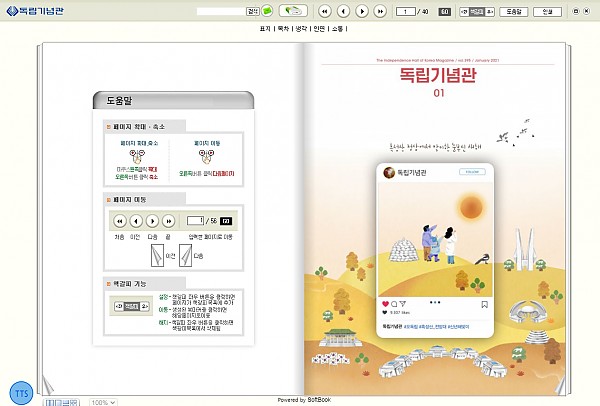Click the 인쇄 print button

pos(548,12)
